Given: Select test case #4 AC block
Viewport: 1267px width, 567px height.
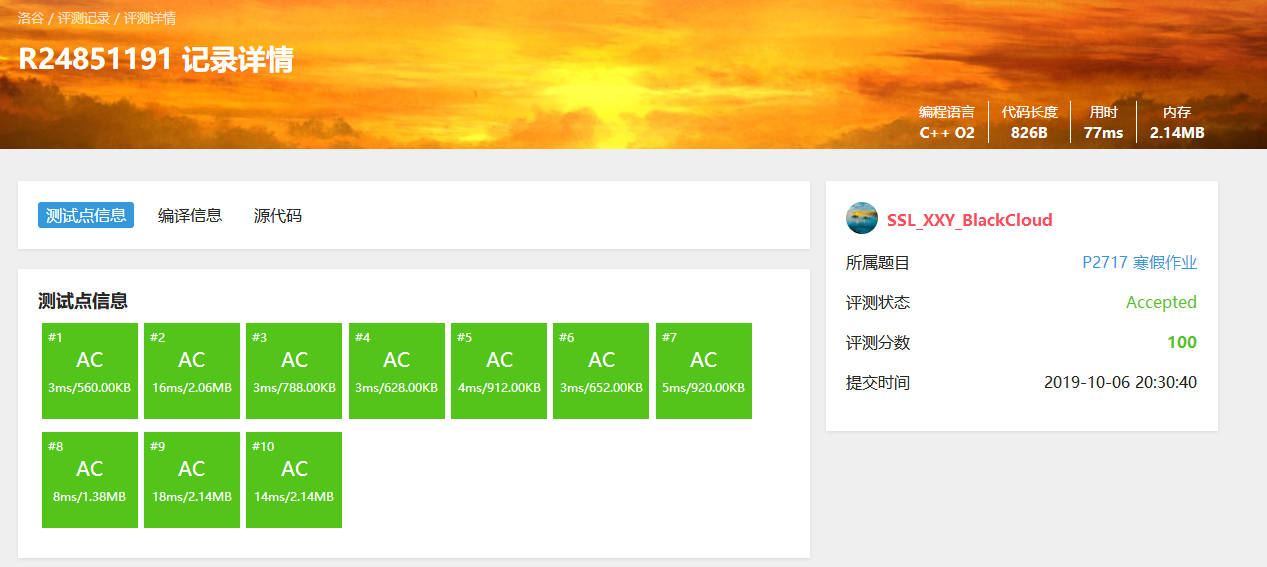Looking at the screenshot, I should click(x=397, y=371).
